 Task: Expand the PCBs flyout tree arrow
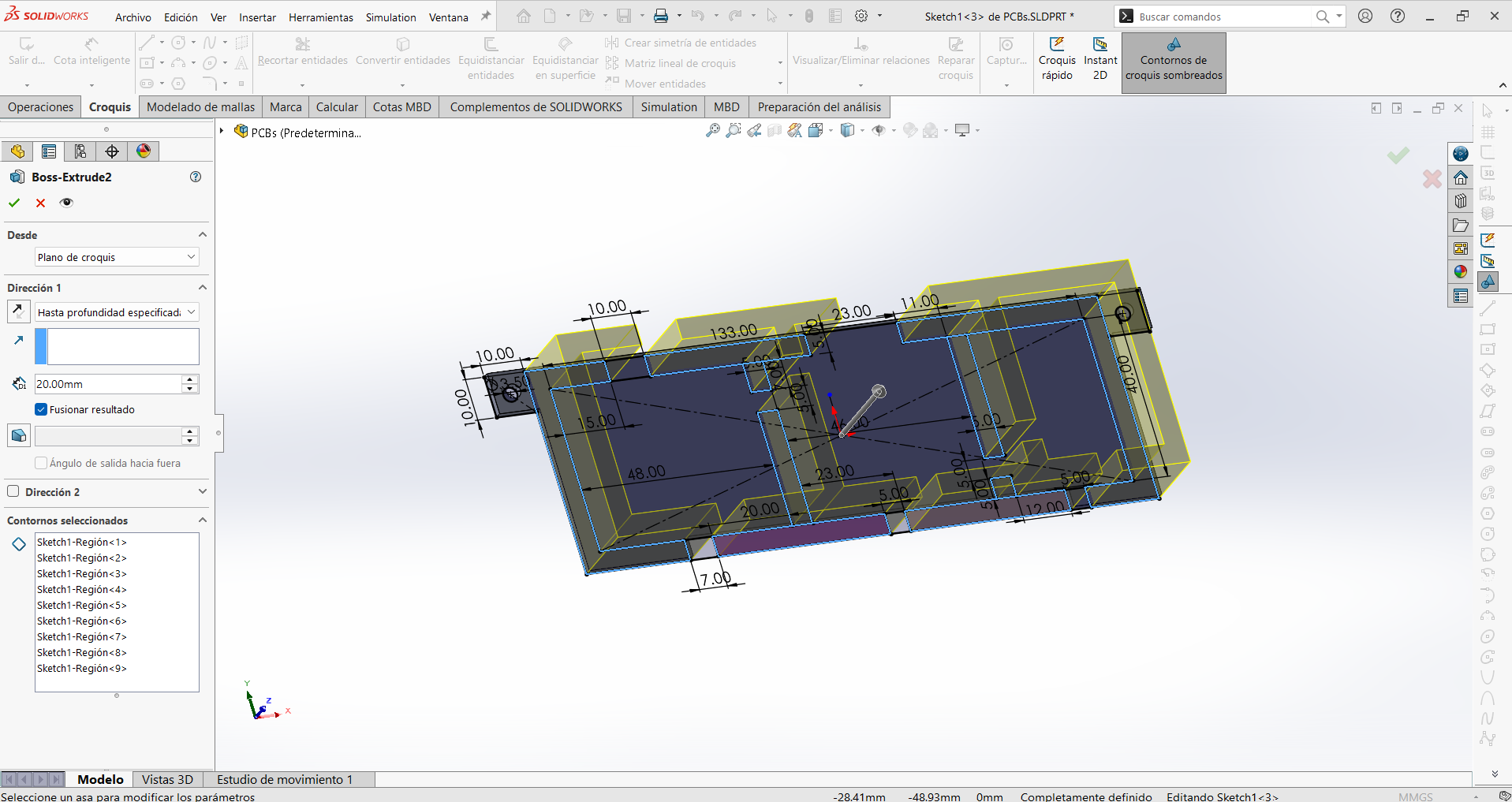(222, 132)
